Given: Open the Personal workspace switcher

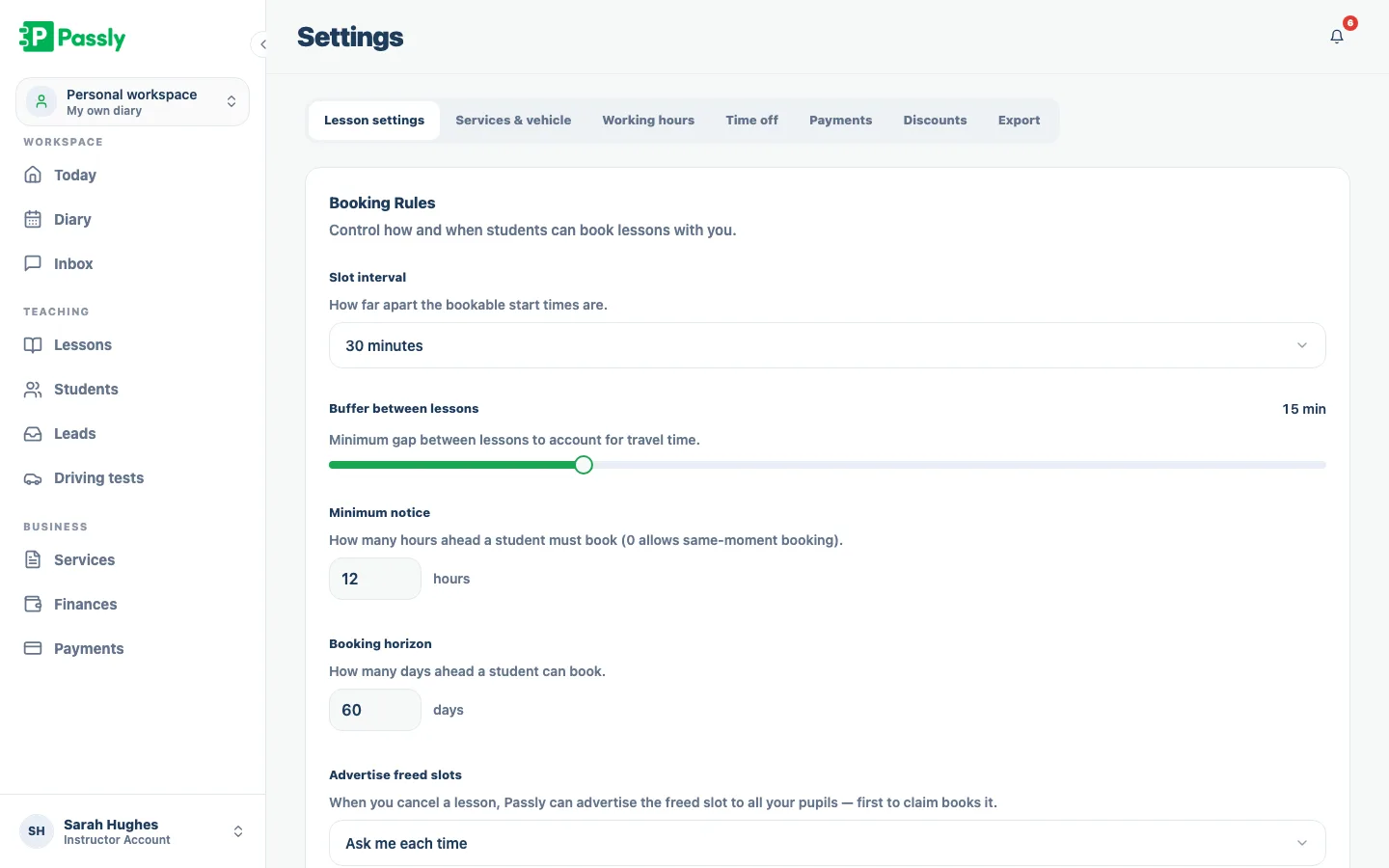Looking at the screenshot, I should pos(132,101).
